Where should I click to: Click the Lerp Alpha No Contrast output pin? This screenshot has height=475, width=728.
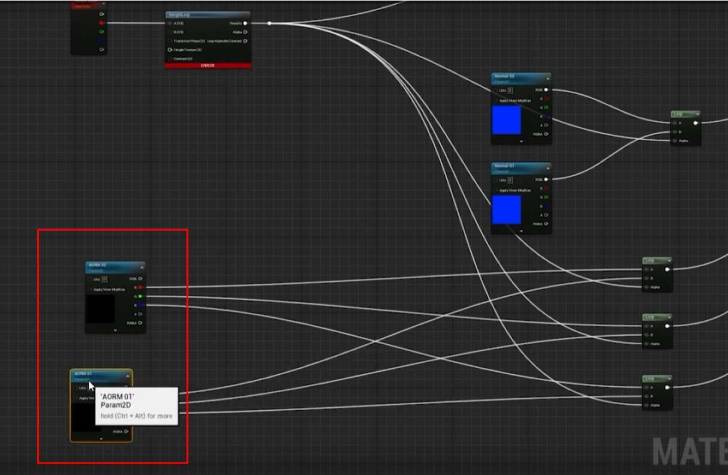246,41
